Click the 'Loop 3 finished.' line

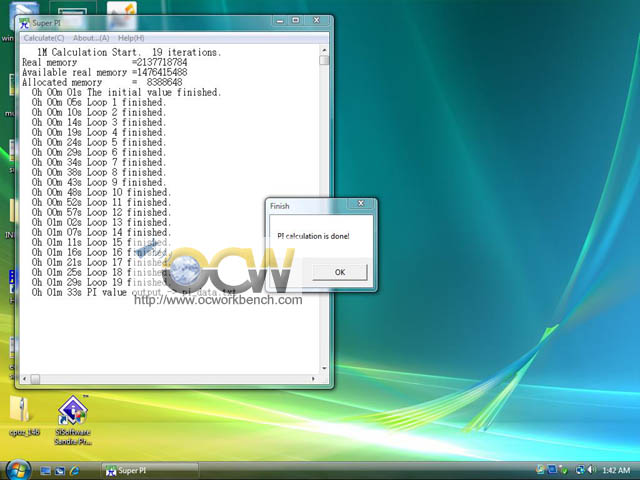[x=99, y=122]
